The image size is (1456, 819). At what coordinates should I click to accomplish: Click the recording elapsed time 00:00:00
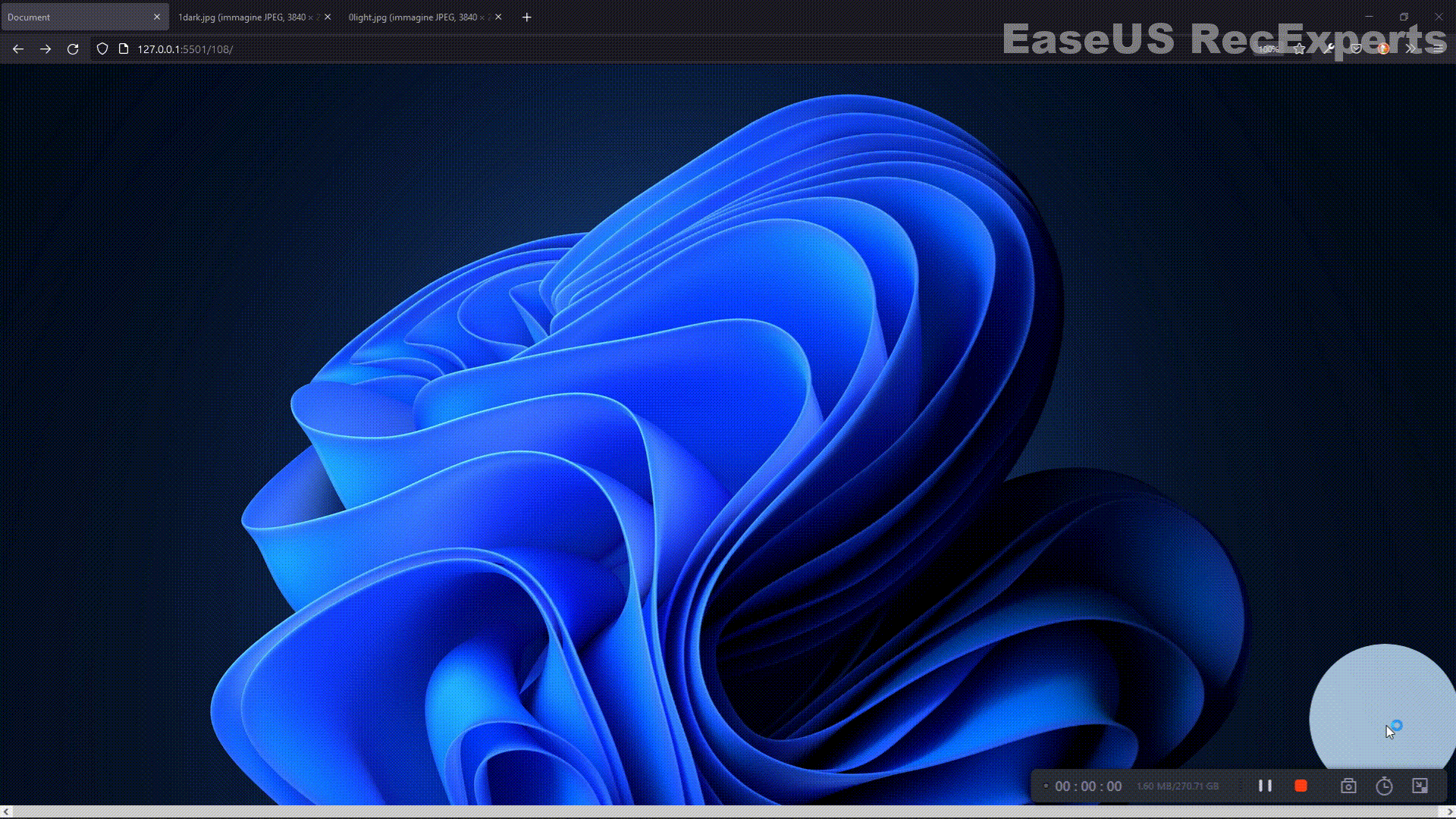tap(1088, 786)
